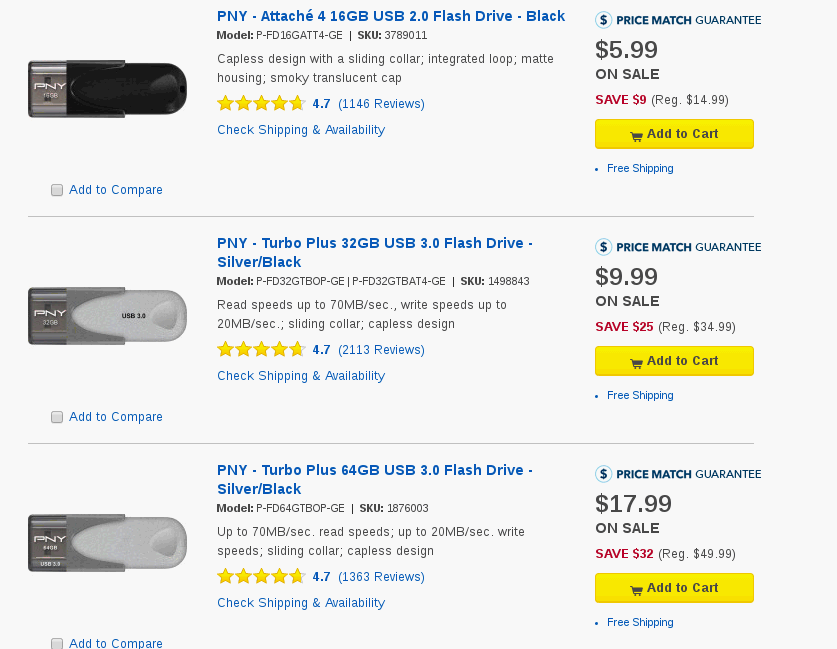Tick Add to Compare for Turbo Plus 32GB
Image resolution: width=837 pixels, height=649 pixels.
(x=57, y=417)
